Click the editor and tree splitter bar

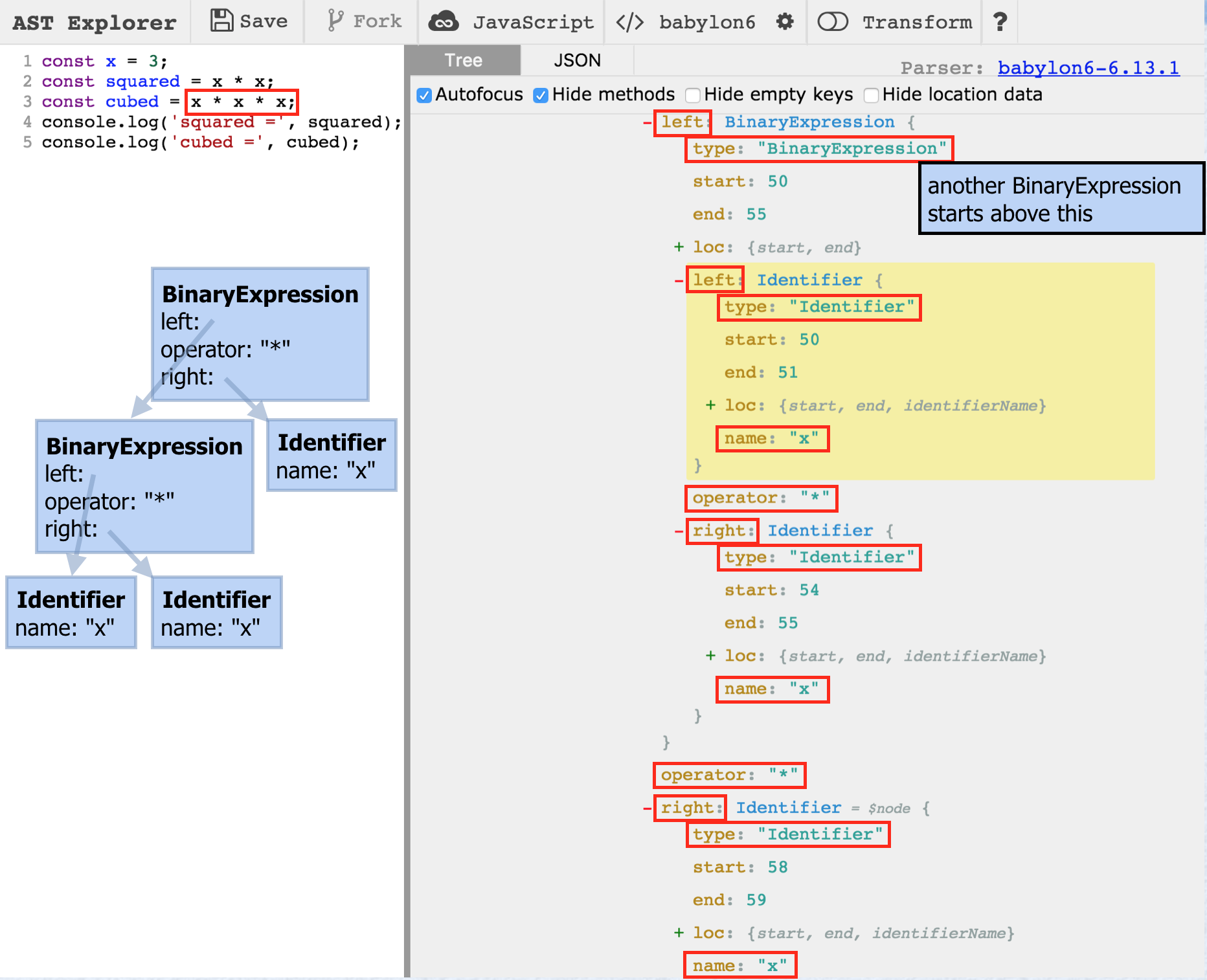tap(407, 511)
